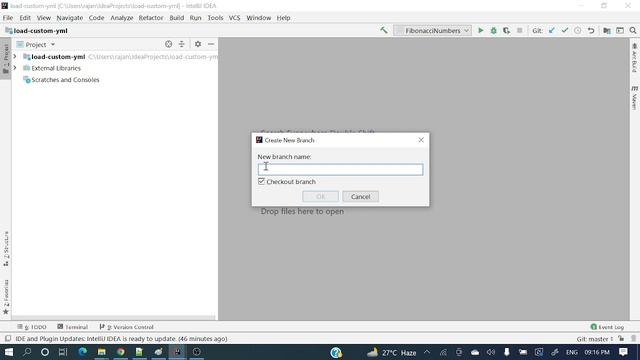This screenshot has width=640, height=360.
Task: Open the Tools menu
Action: [x=215, y=18]
